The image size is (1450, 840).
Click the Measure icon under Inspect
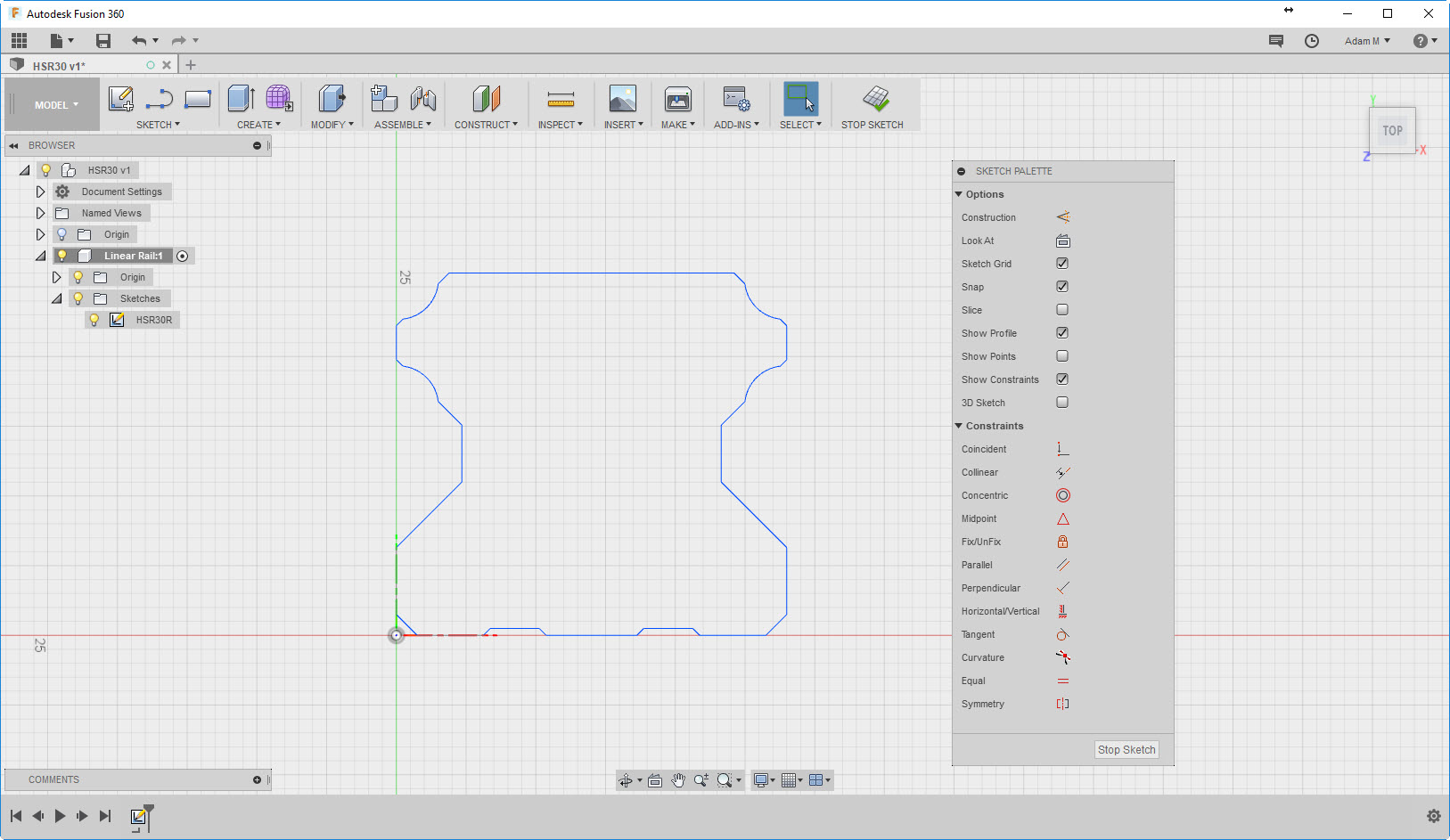561,99
